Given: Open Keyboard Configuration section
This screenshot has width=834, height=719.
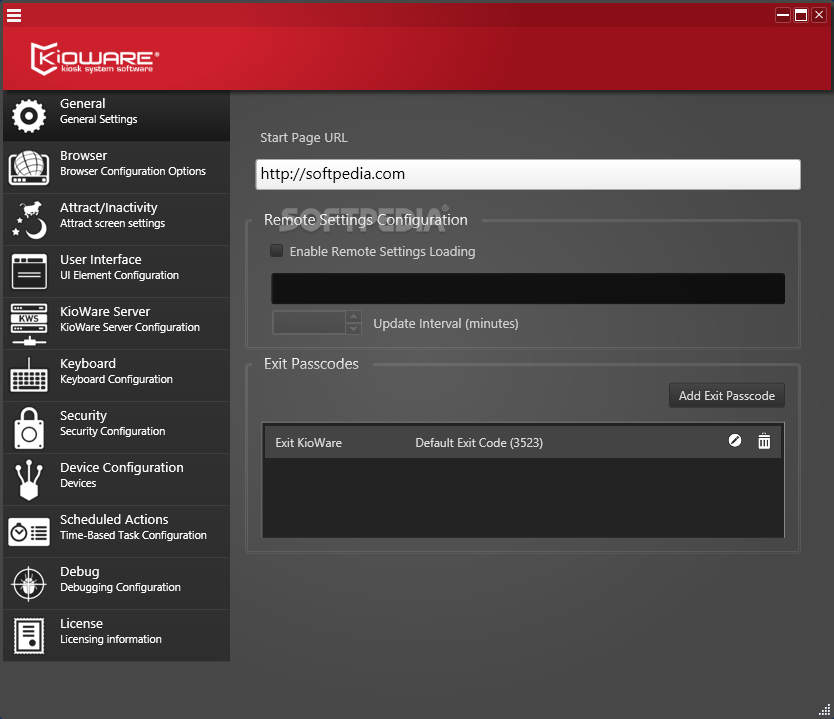Looking at the screenshot, I should [116, 375].
